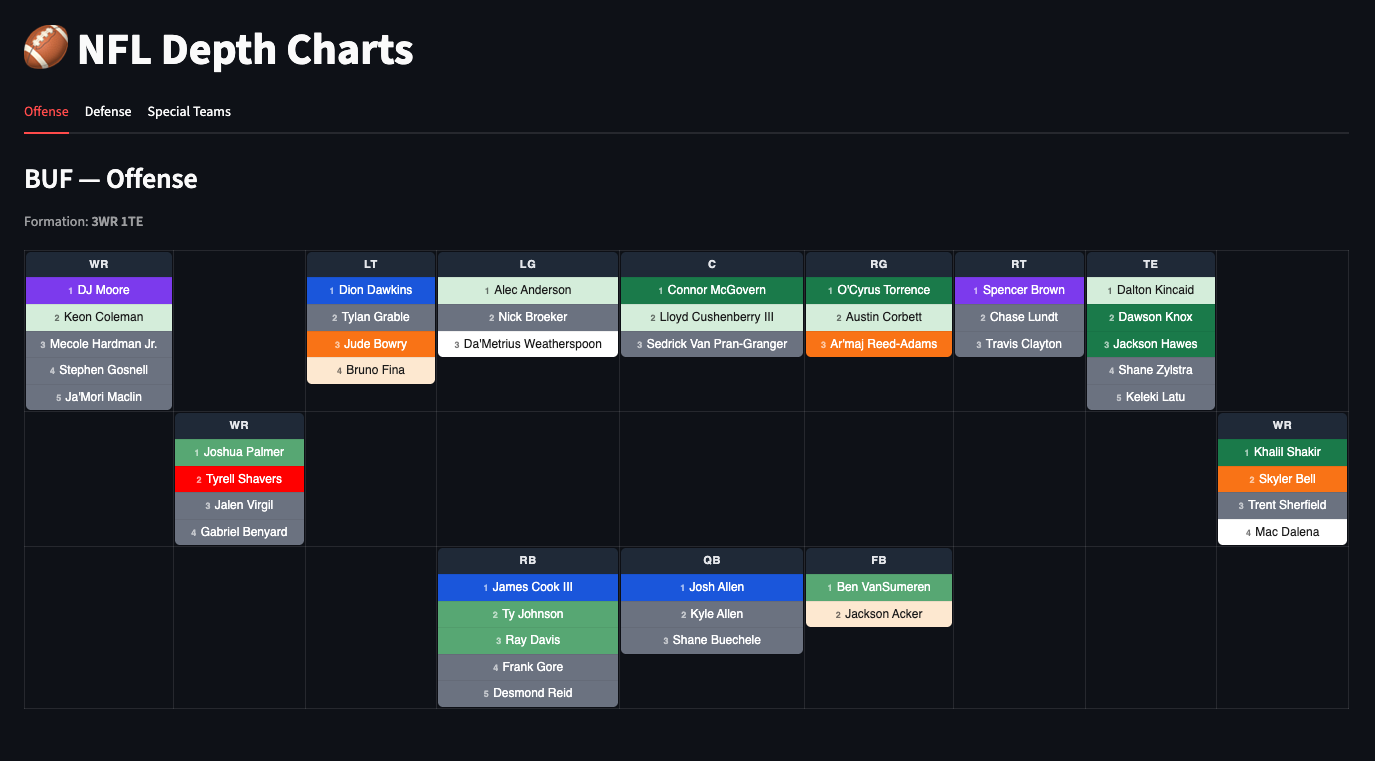Click tight end Dalton Kincaid
The width and height of the screenshot is (1375, 761).
pos(1151,291)
